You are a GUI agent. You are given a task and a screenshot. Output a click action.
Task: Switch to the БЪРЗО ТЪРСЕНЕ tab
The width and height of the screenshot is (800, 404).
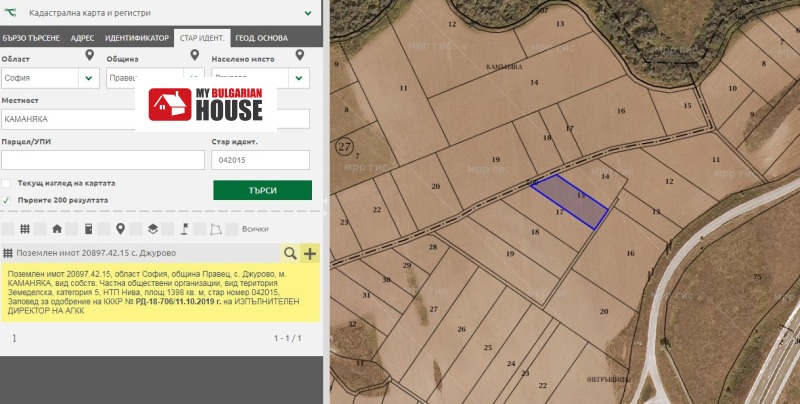[x=32, y=38]
